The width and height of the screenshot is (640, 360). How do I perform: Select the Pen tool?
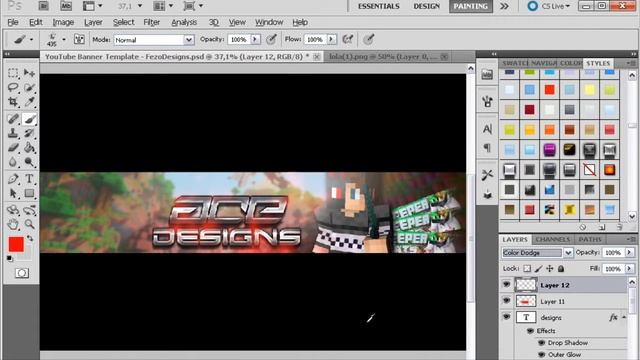pos(13,179)
